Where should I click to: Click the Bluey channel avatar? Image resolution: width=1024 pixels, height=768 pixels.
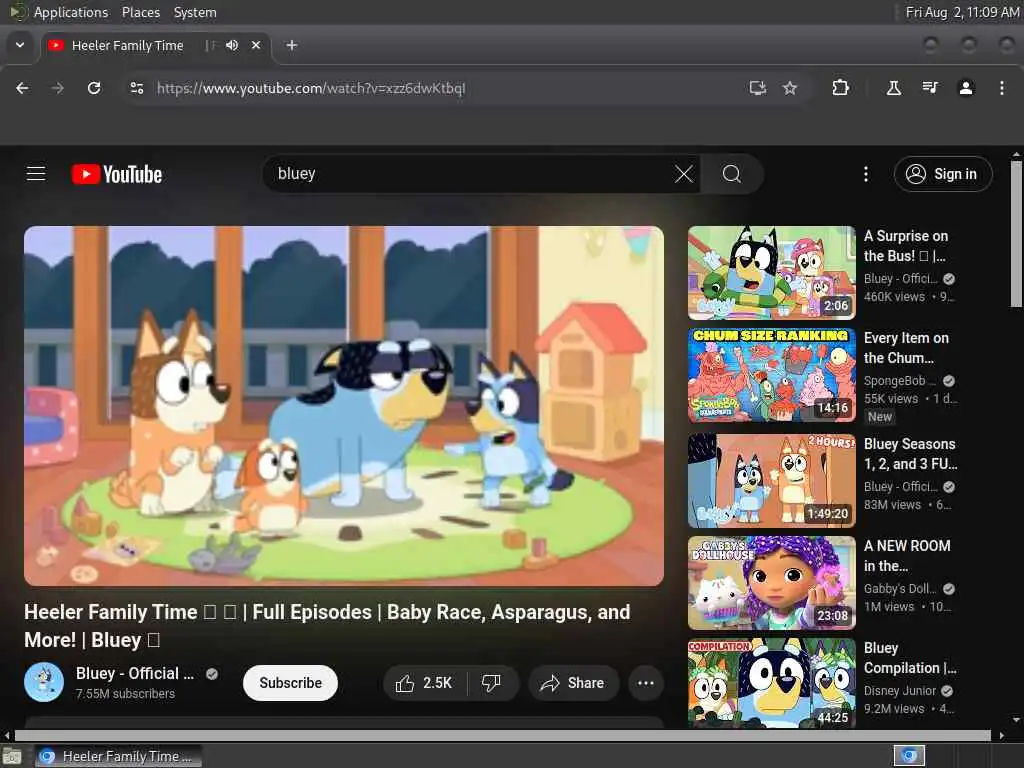click(44, 682)
